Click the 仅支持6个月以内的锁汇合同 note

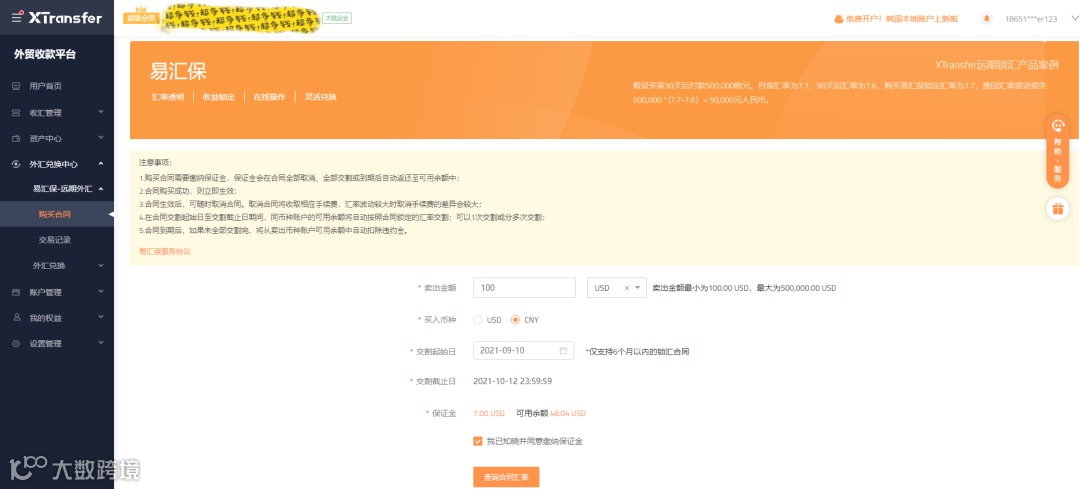637,351
